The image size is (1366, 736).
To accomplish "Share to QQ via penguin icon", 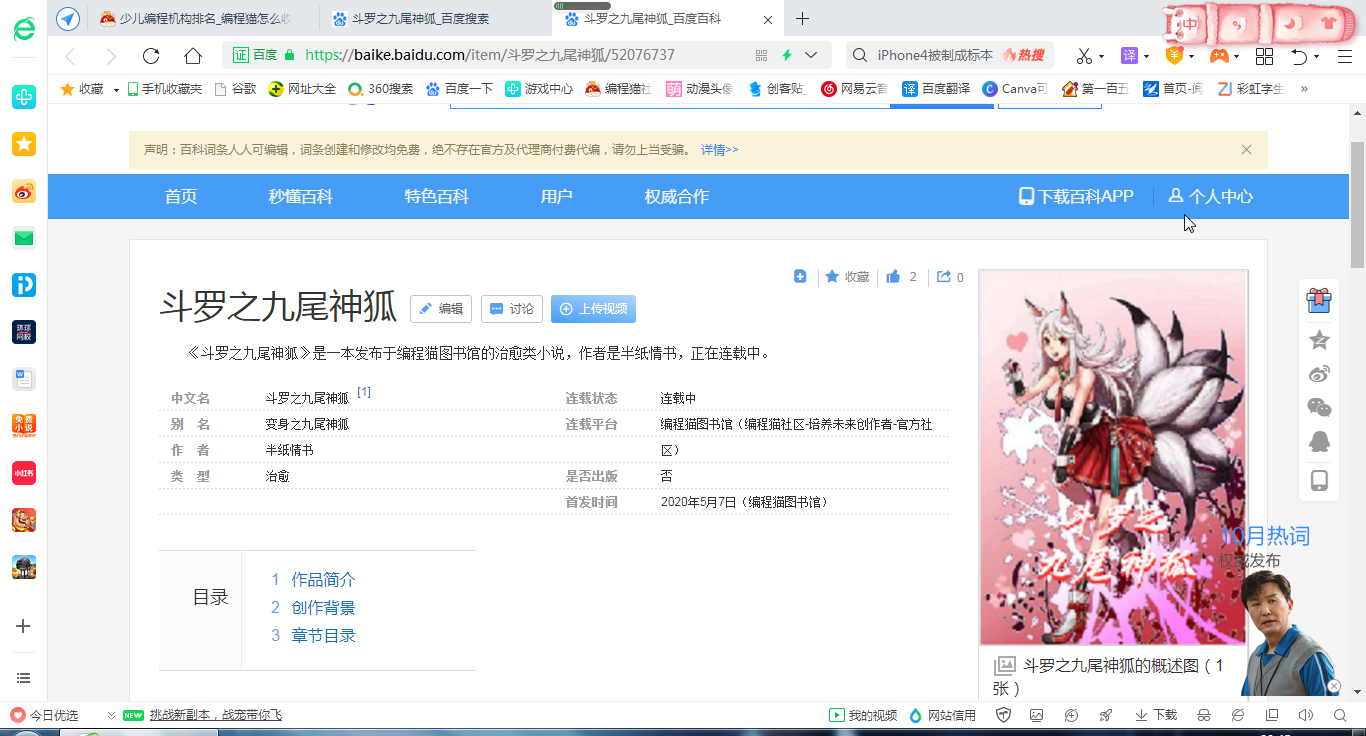I will click(1319, 442).
